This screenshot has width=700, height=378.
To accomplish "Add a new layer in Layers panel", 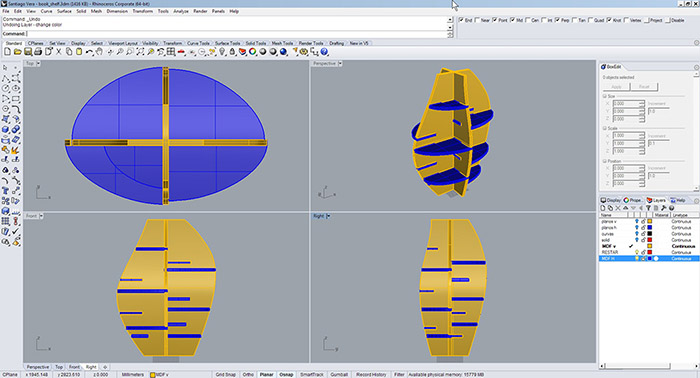I will point(603,208).
